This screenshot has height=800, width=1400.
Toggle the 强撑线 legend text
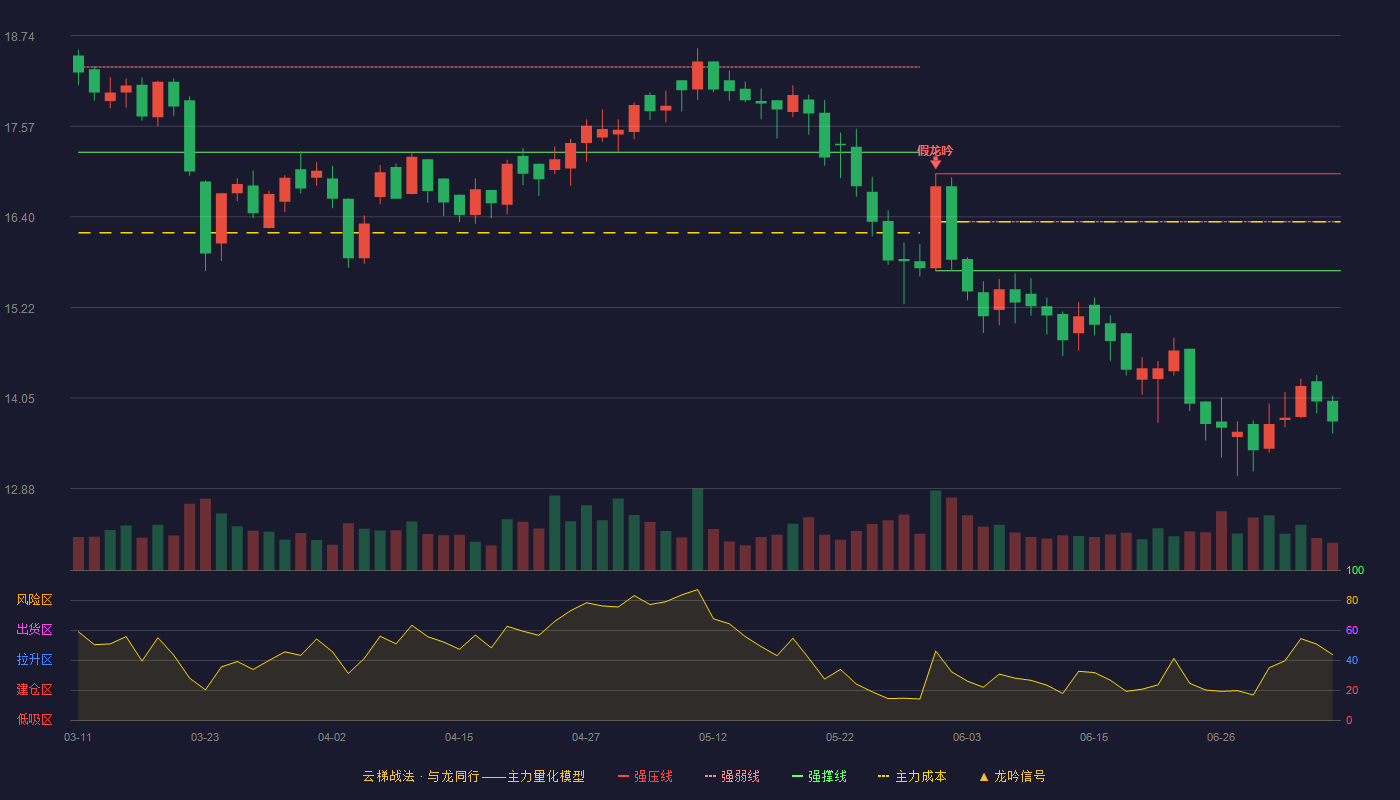tap(827, 776)
